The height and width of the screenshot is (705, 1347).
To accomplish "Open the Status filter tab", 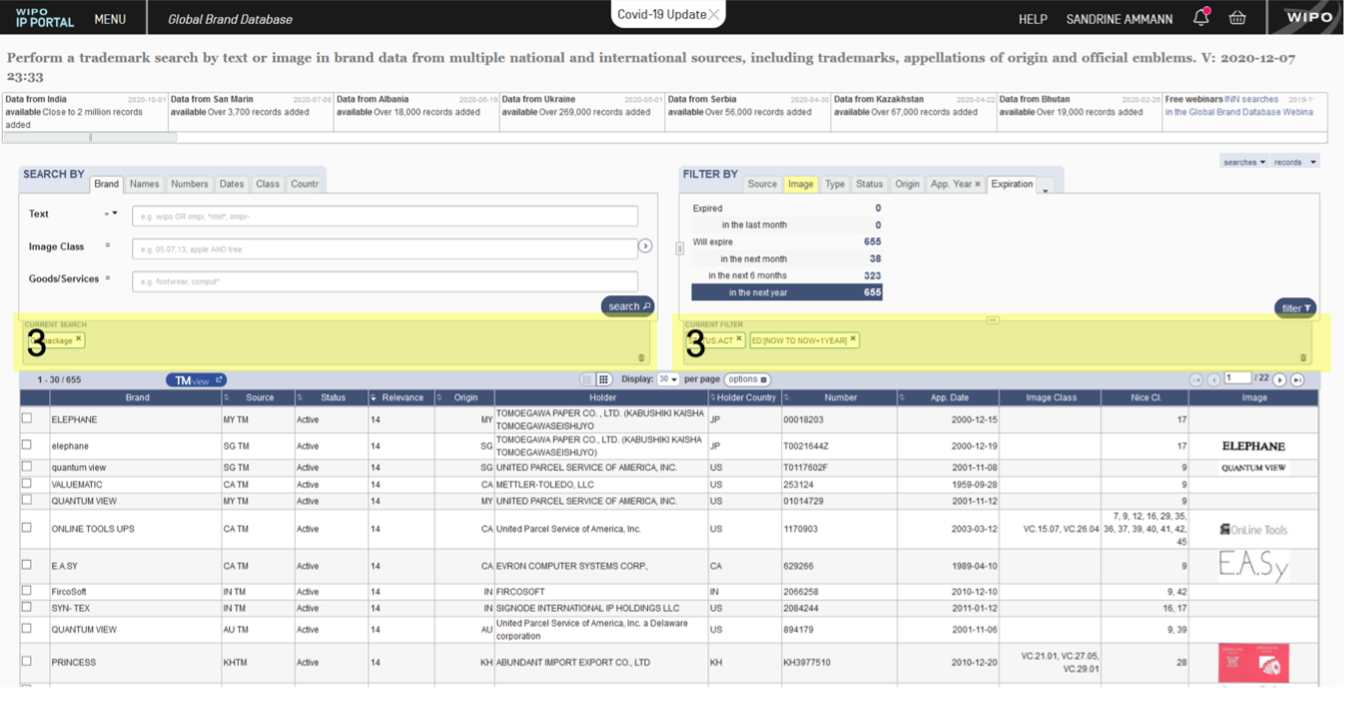I will coord(869,184).
